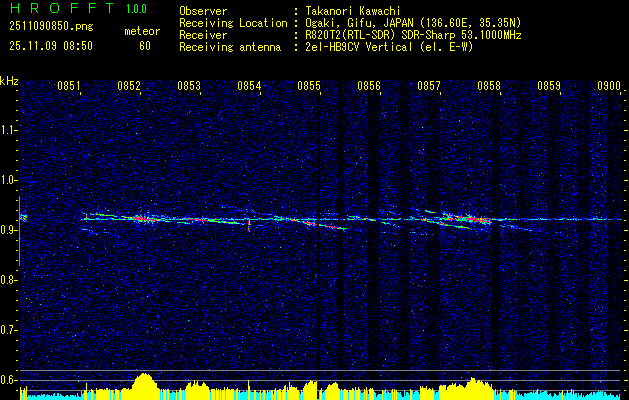Click the 0851 time marker
629x400 pixels.
click(x=69, y=86)
